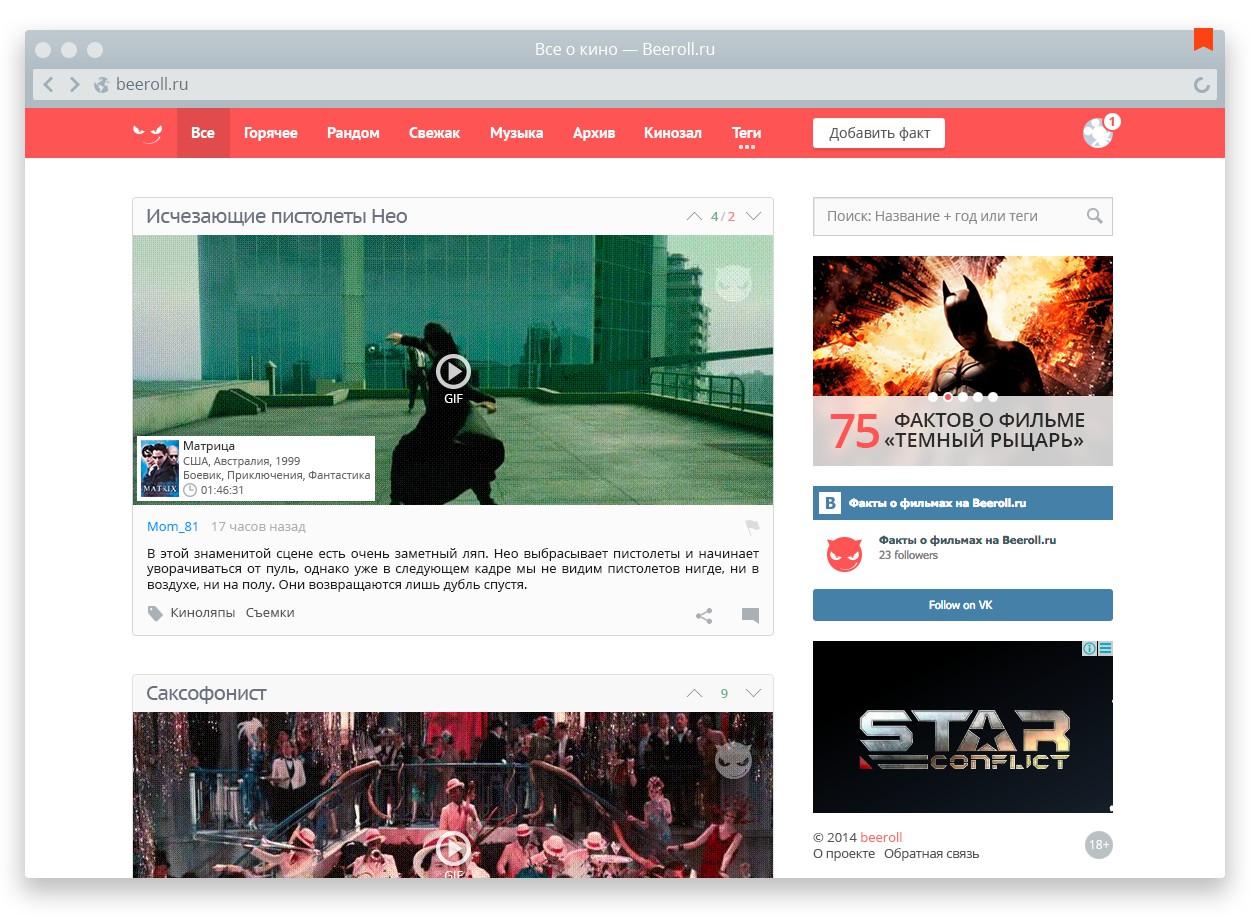The height and width of the screenshot is (920, 1250).
Task: Flag the Mom_81 post
Action: point(752,527)
